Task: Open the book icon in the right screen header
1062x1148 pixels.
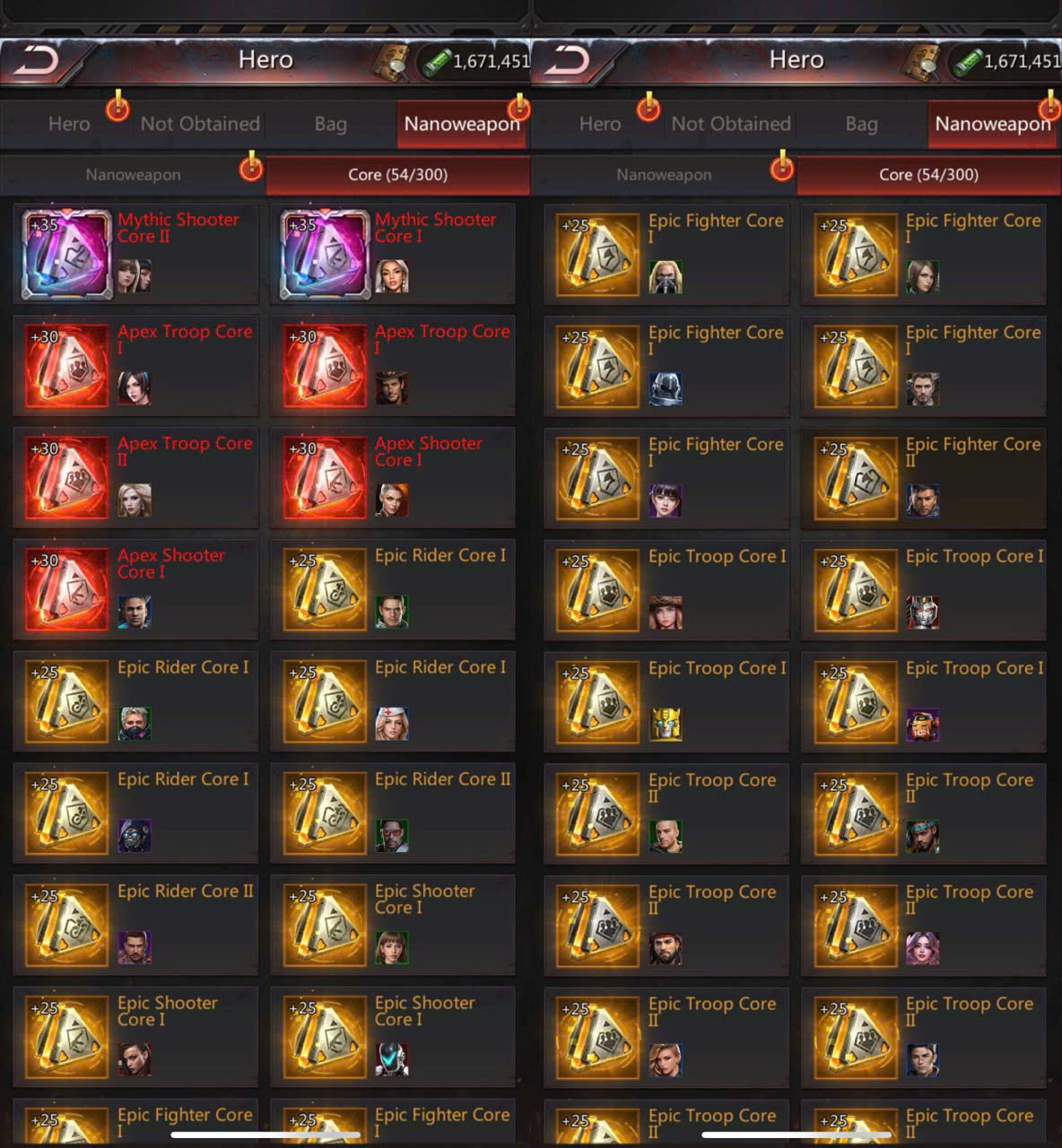Action: (921, 62)
